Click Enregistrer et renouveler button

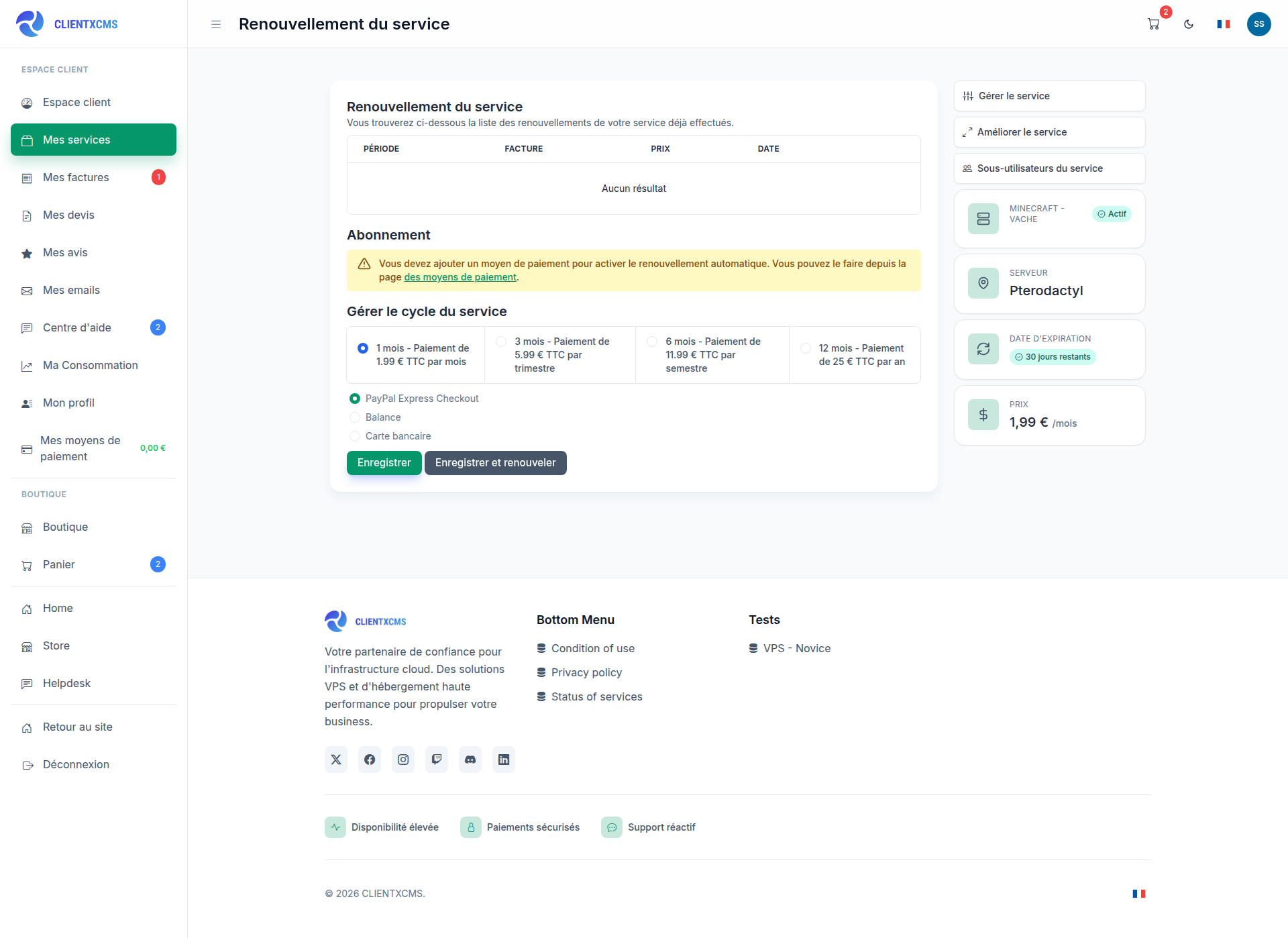[496, 463]
